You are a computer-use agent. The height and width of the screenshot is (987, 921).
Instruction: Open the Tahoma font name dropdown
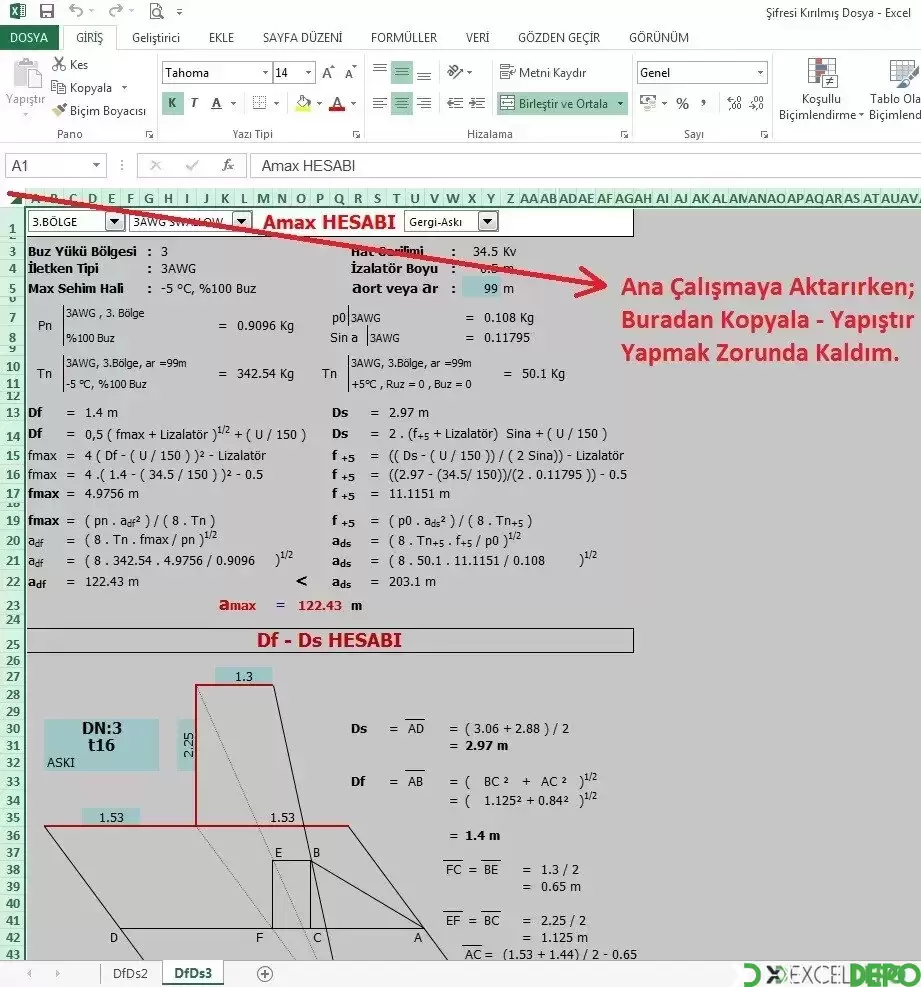pos(265,72)
